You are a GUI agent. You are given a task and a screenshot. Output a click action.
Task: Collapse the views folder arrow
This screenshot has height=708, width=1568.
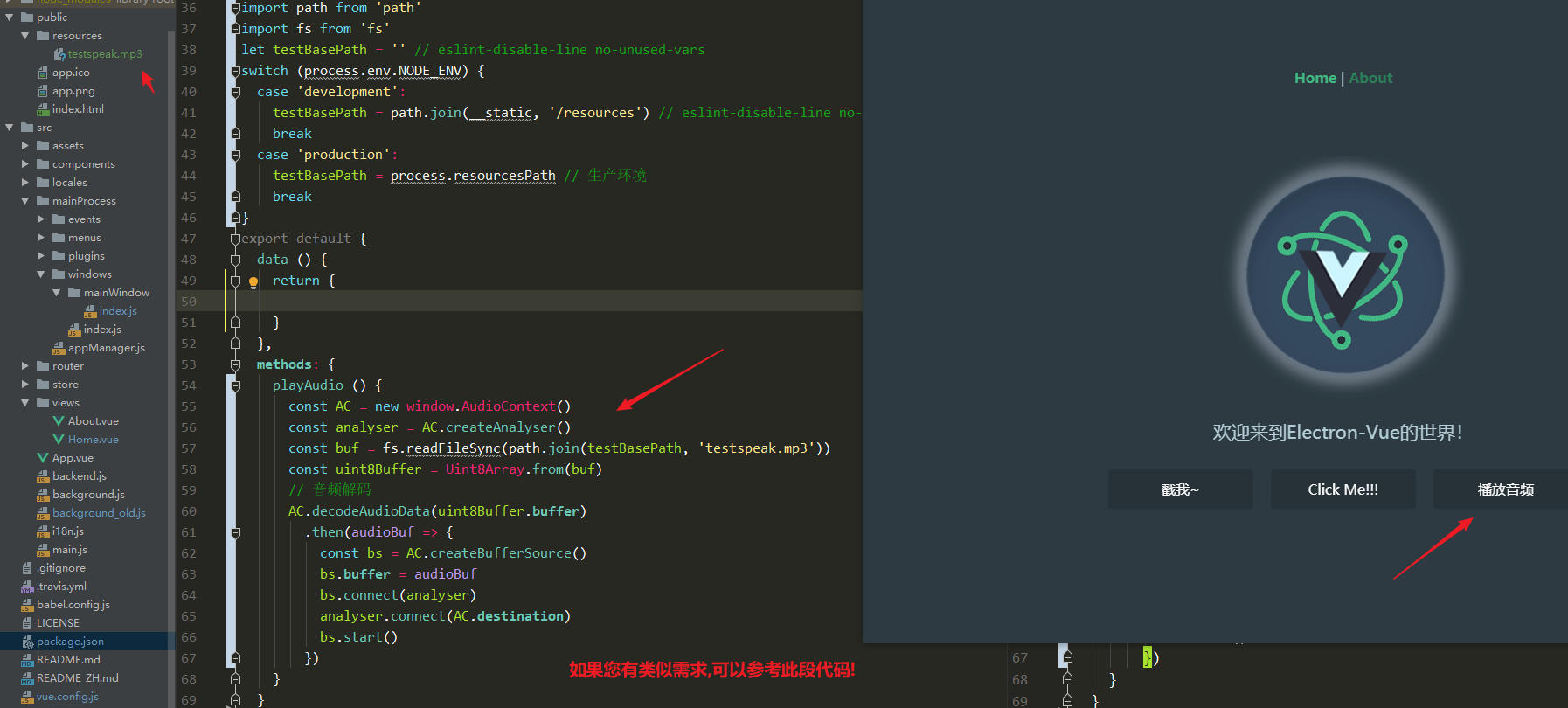click(25, 402)
